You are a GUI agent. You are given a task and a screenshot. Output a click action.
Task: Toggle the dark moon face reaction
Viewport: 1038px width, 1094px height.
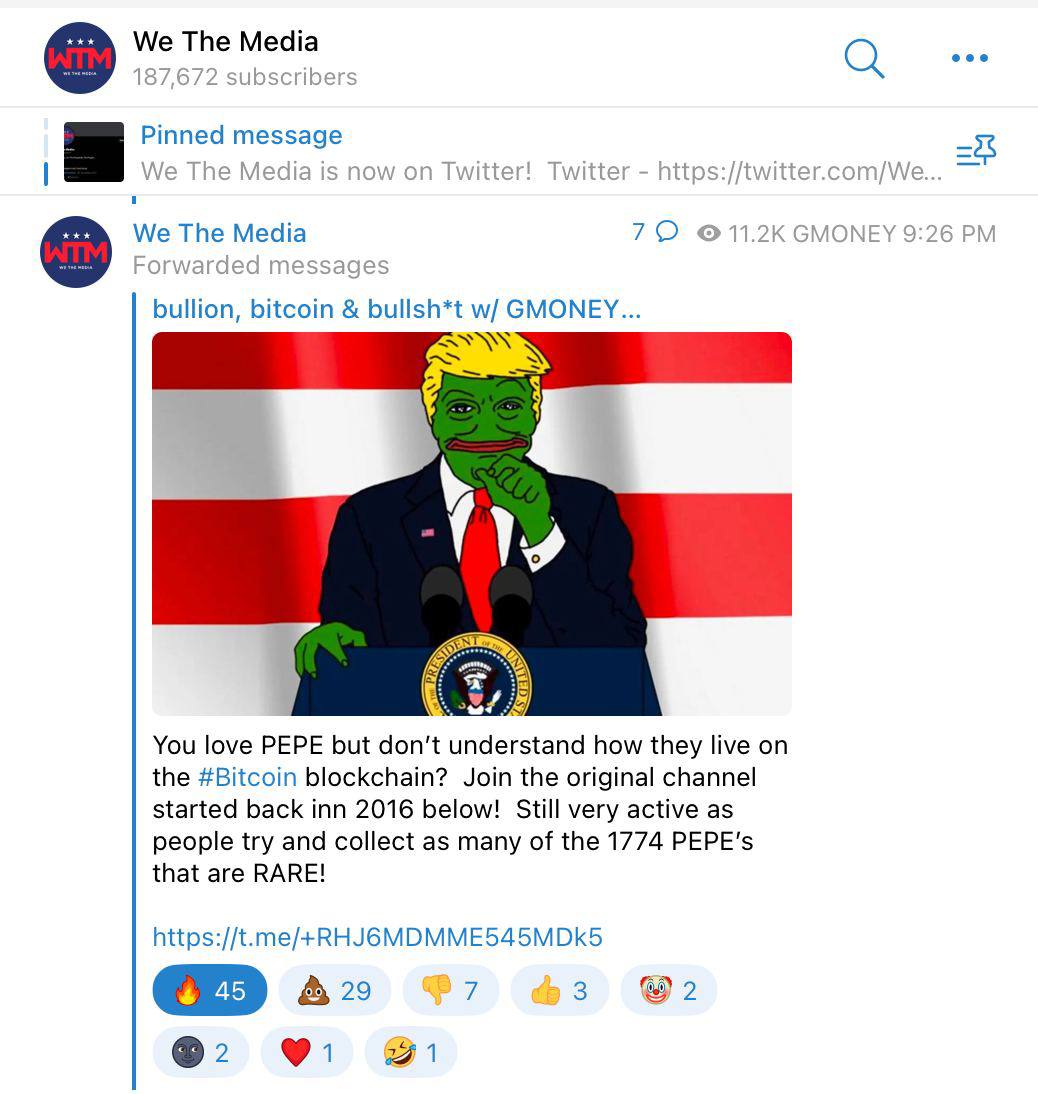(200, 1052)
